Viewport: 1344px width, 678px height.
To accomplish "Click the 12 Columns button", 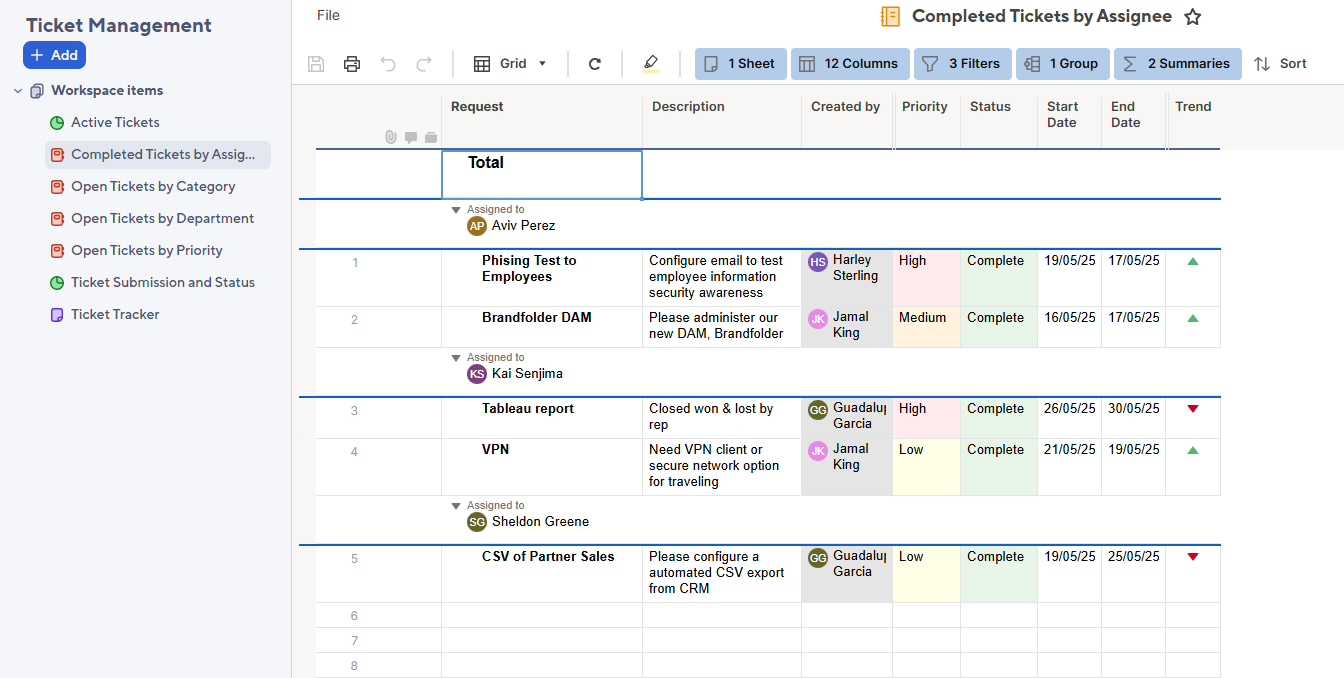I will pyautogui.click(x=850, y=64).
